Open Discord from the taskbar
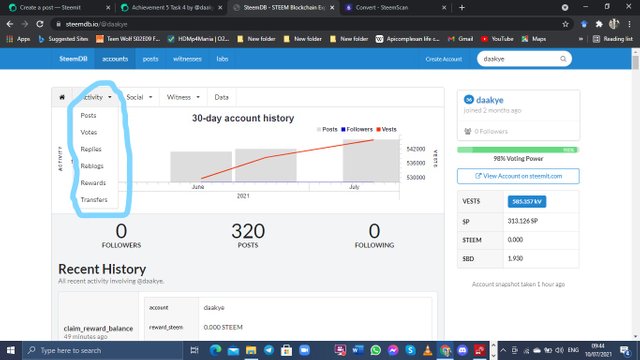This screenshot has width=640, height=360. pos(462,350)
